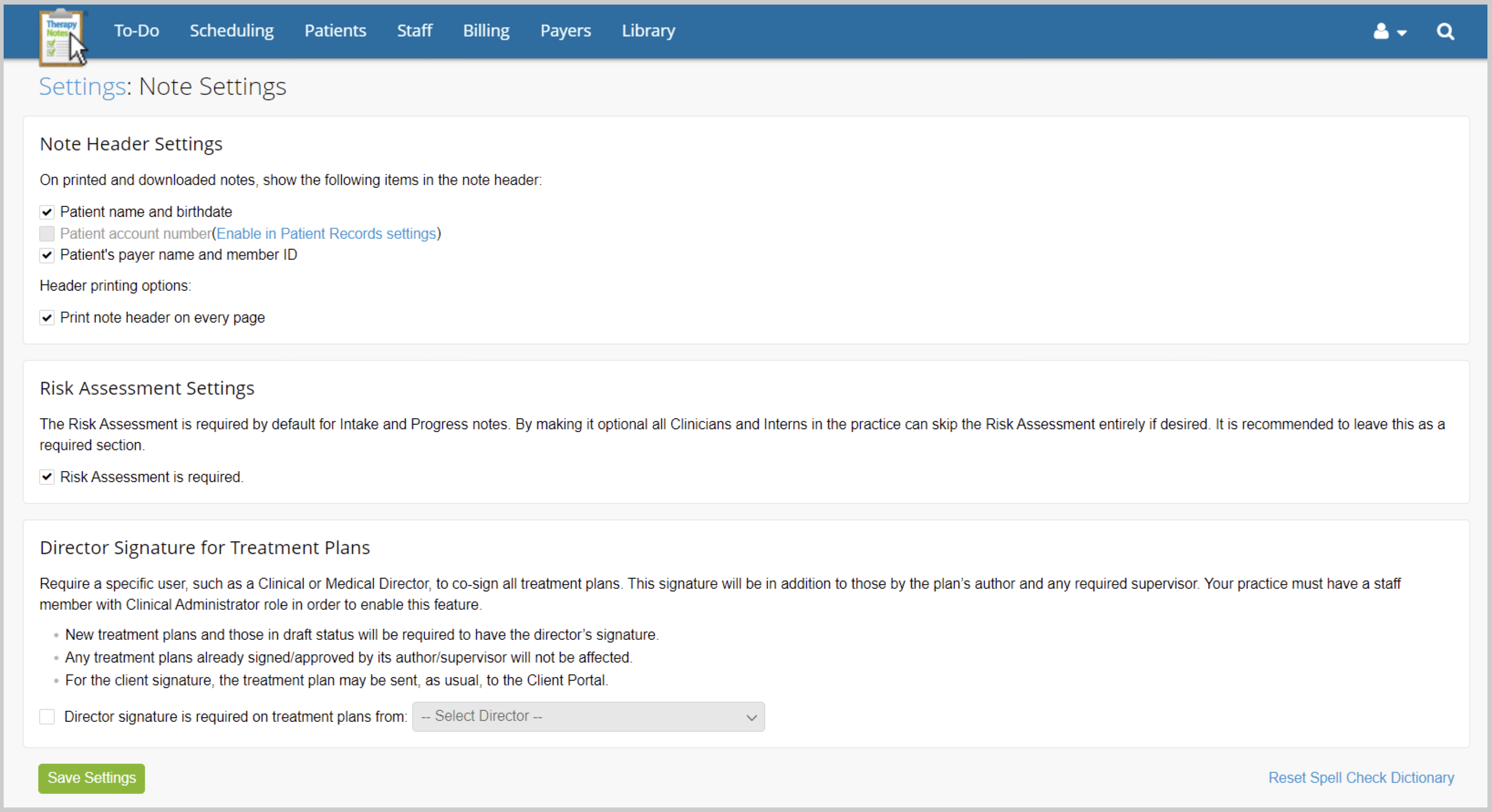This screenshot has width=1492, height=812.
Task: Uncheck Patient name and birthdate
Action: [47, 212]
